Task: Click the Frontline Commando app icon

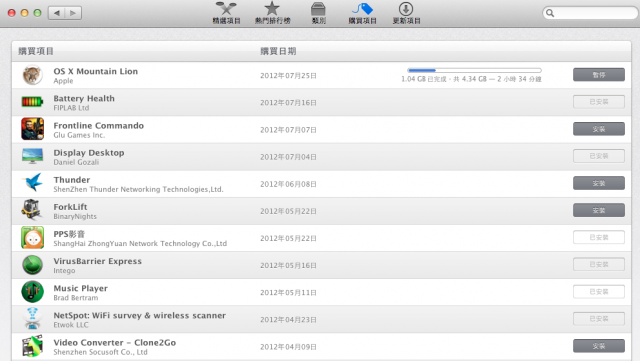Action: (32, 129)
